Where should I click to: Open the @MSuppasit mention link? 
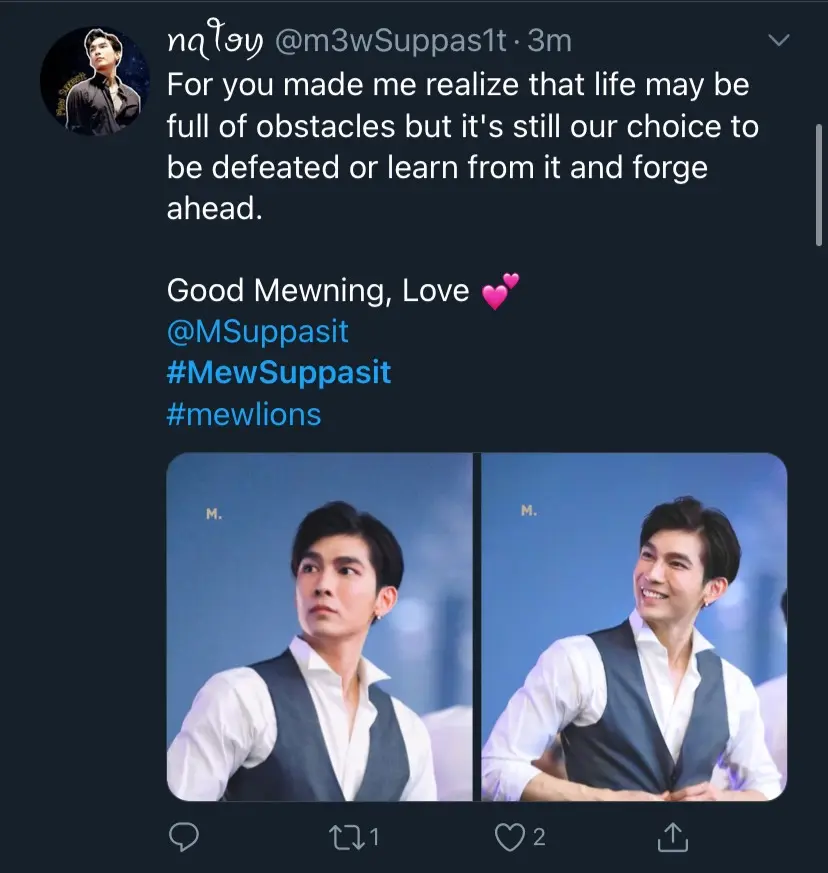coord(257,331)
